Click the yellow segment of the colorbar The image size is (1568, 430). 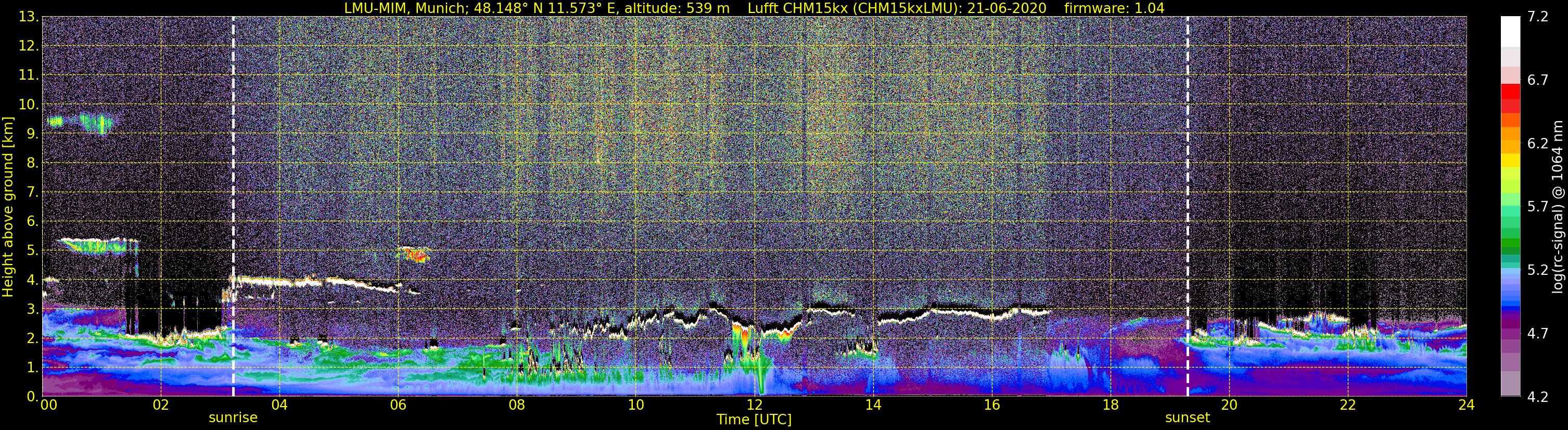[1510, 160]
